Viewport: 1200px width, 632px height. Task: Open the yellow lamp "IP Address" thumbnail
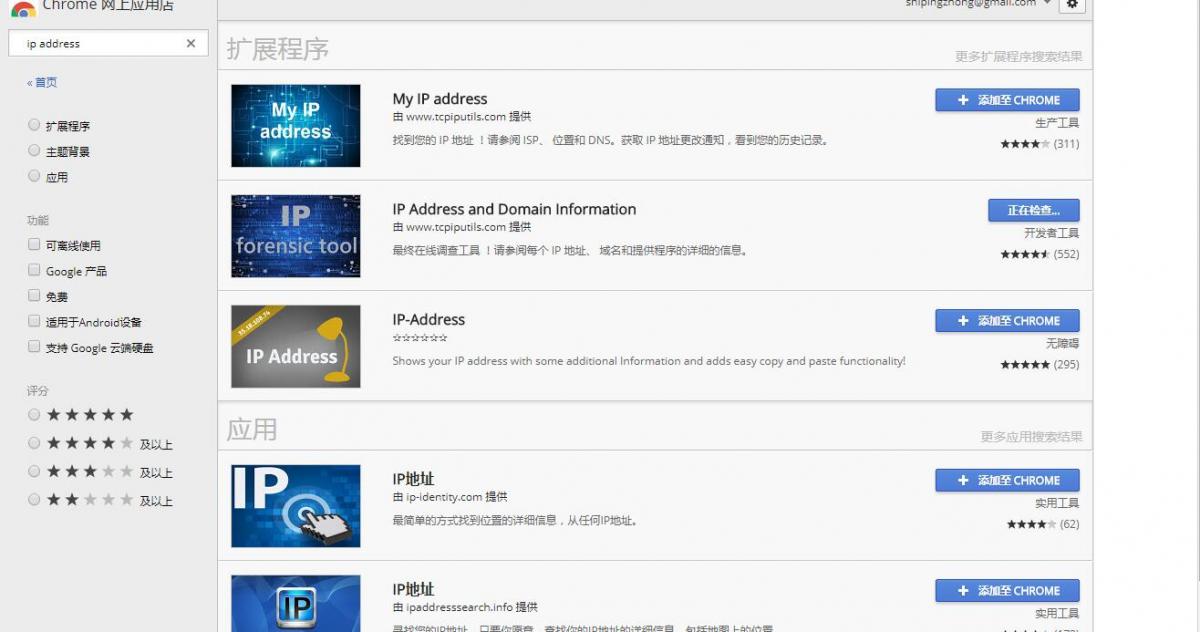(x=296, y=346)
